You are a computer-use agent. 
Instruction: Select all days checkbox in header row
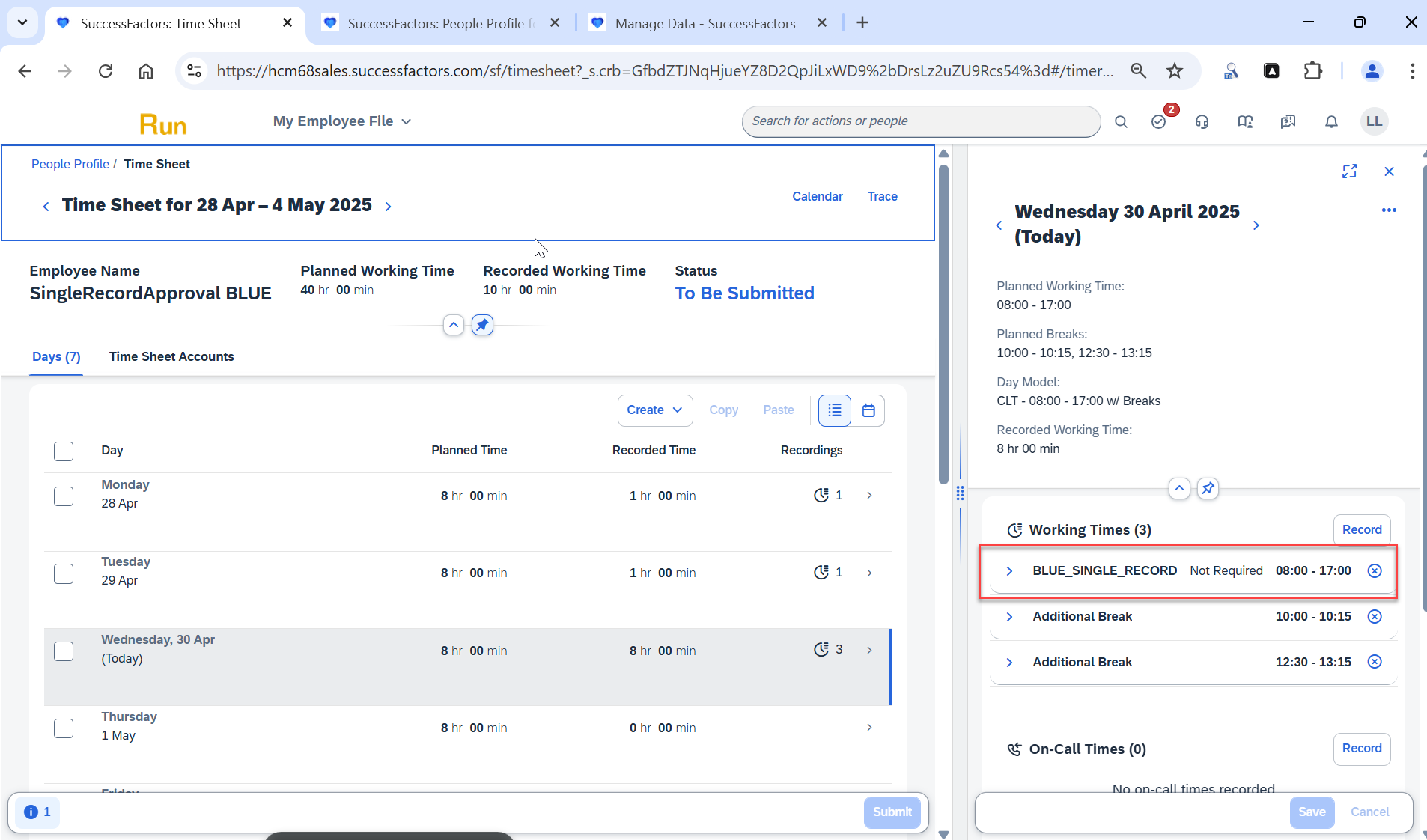[x=64, y=451]
